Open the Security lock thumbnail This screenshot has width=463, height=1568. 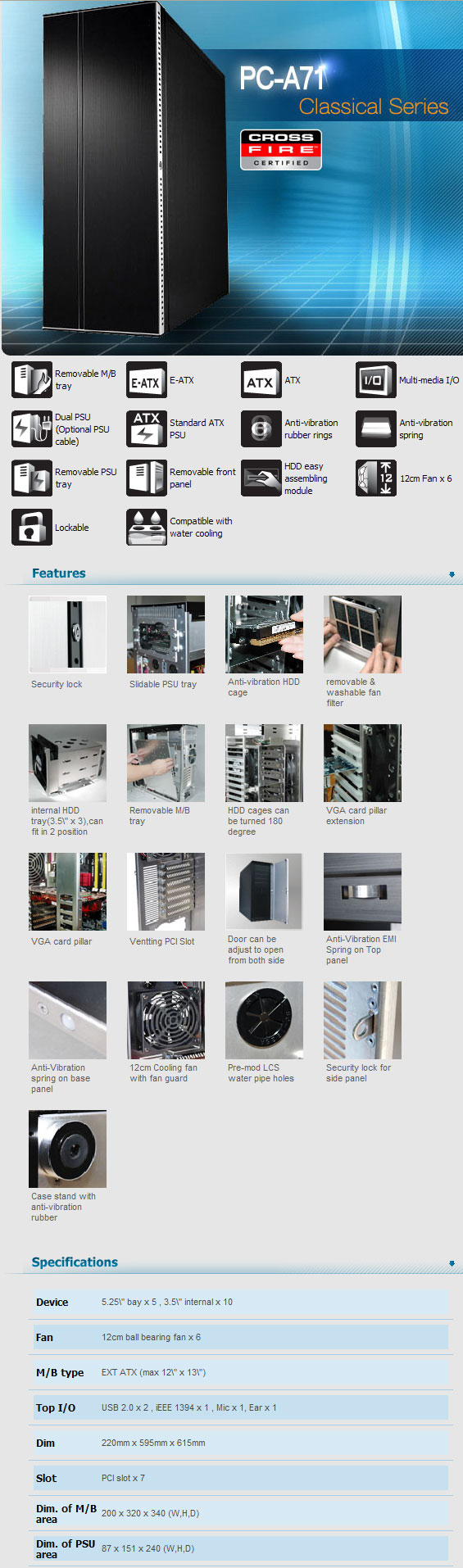point(67,634)
